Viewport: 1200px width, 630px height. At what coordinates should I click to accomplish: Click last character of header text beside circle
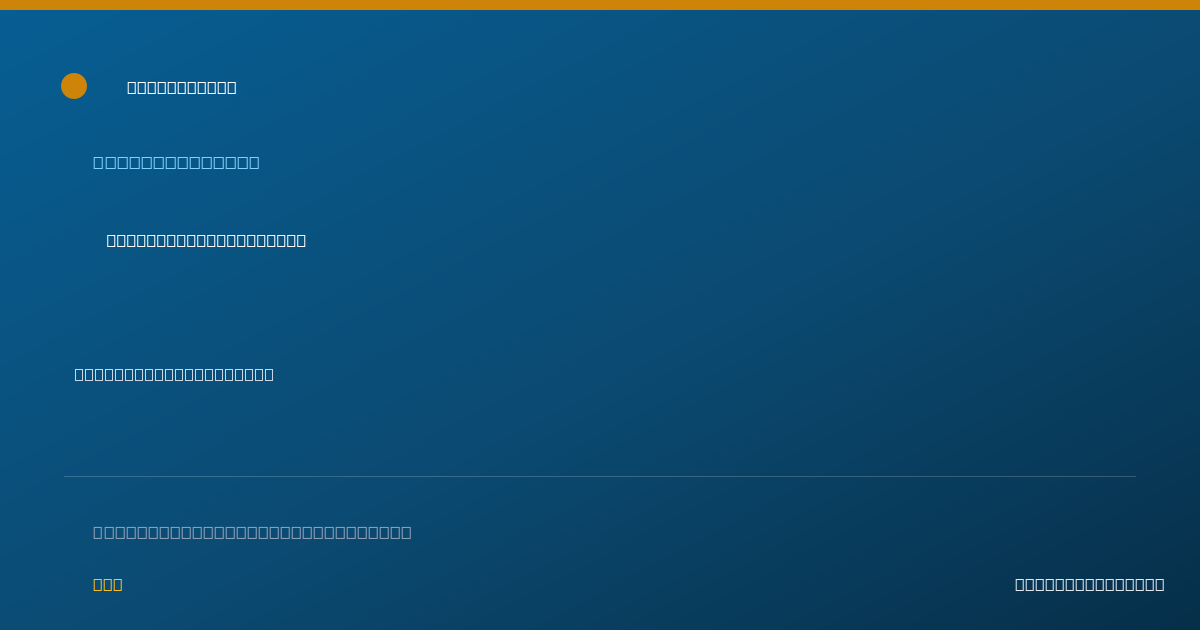tap(232, 88)
